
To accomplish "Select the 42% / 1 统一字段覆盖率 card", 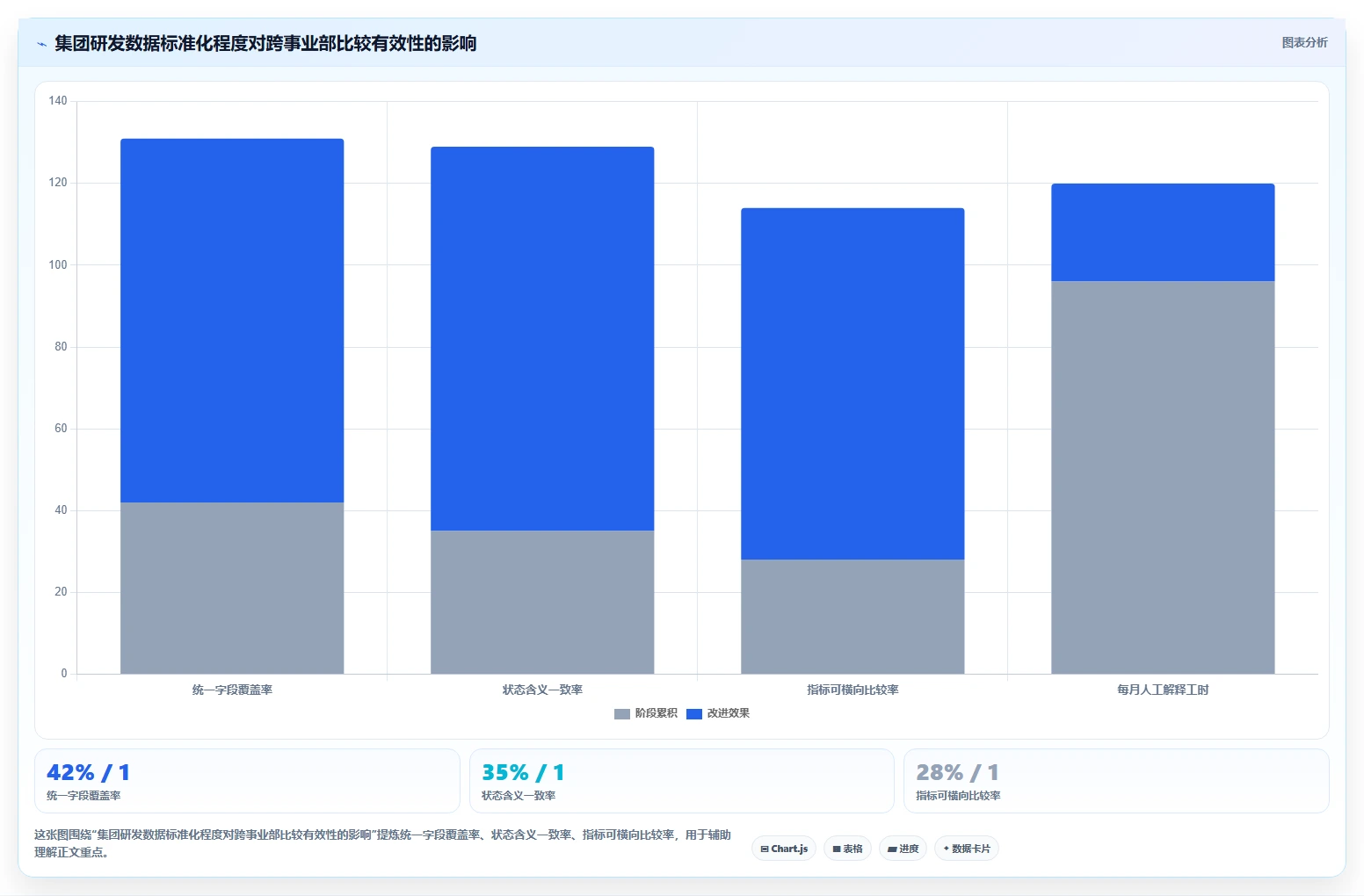I will (x=247, y=781).
